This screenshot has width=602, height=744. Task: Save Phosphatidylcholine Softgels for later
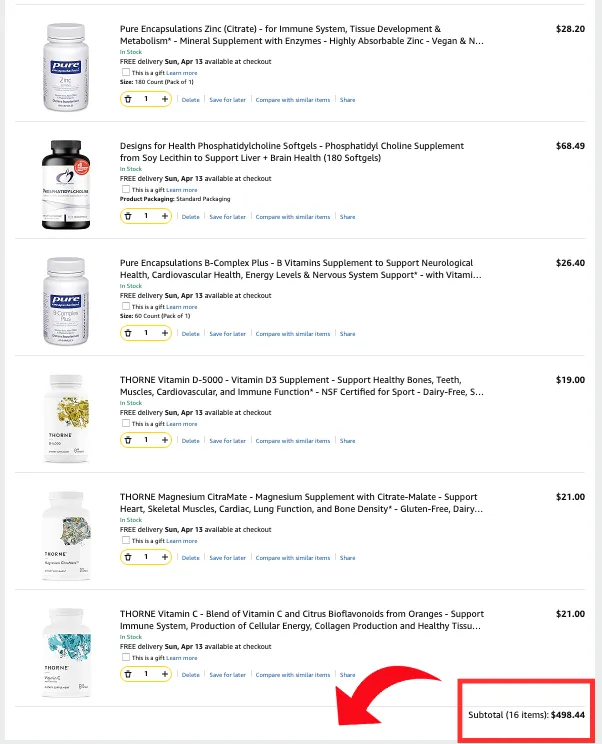click(227, 217)
